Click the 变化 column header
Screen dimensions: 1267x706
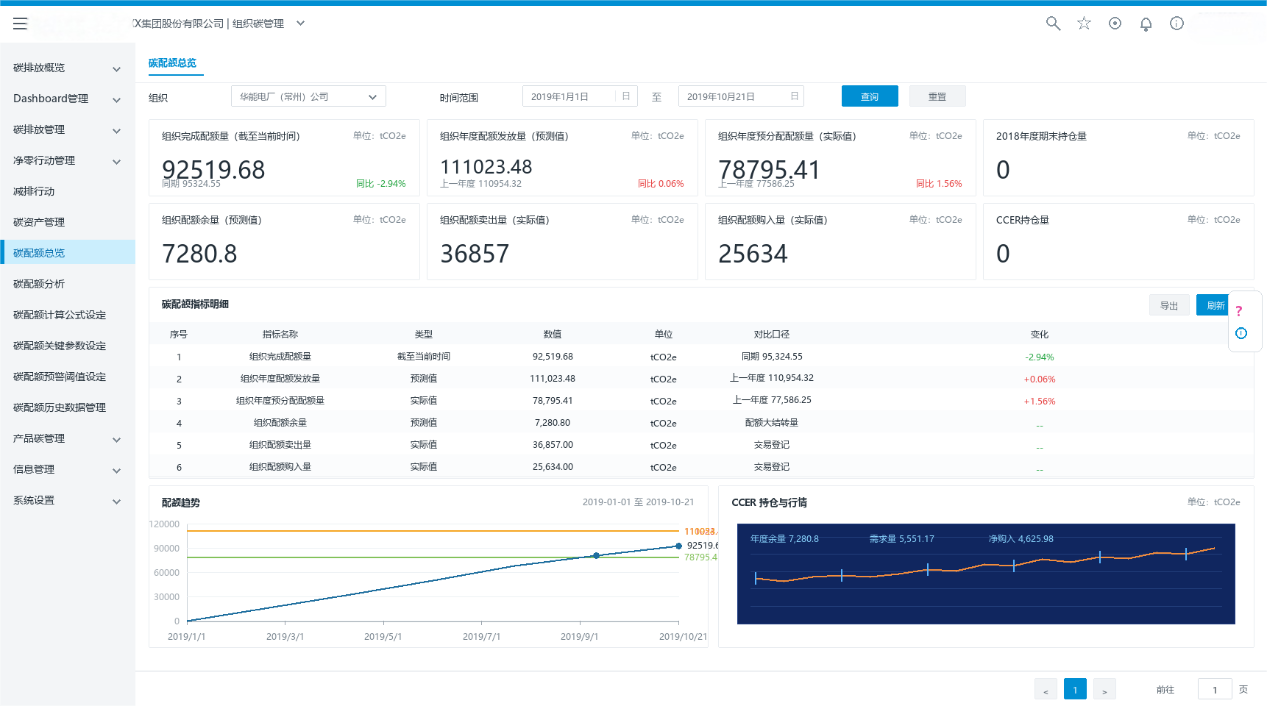point(1039,334)
